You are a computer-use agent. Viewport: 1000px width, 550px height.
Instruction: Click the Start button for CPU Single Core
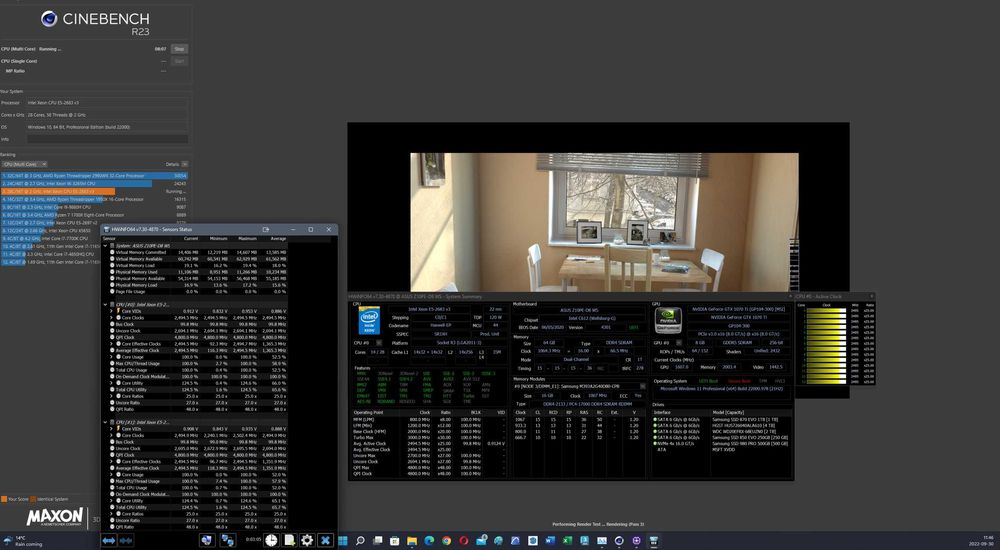[179, 61]
